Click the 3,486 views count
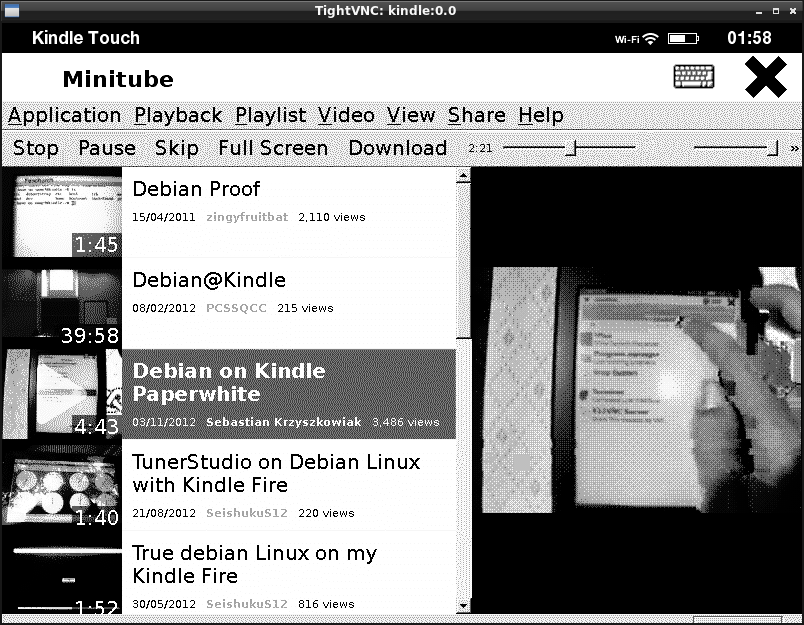This screenshot has width=804, height=625. click(406, 422)
